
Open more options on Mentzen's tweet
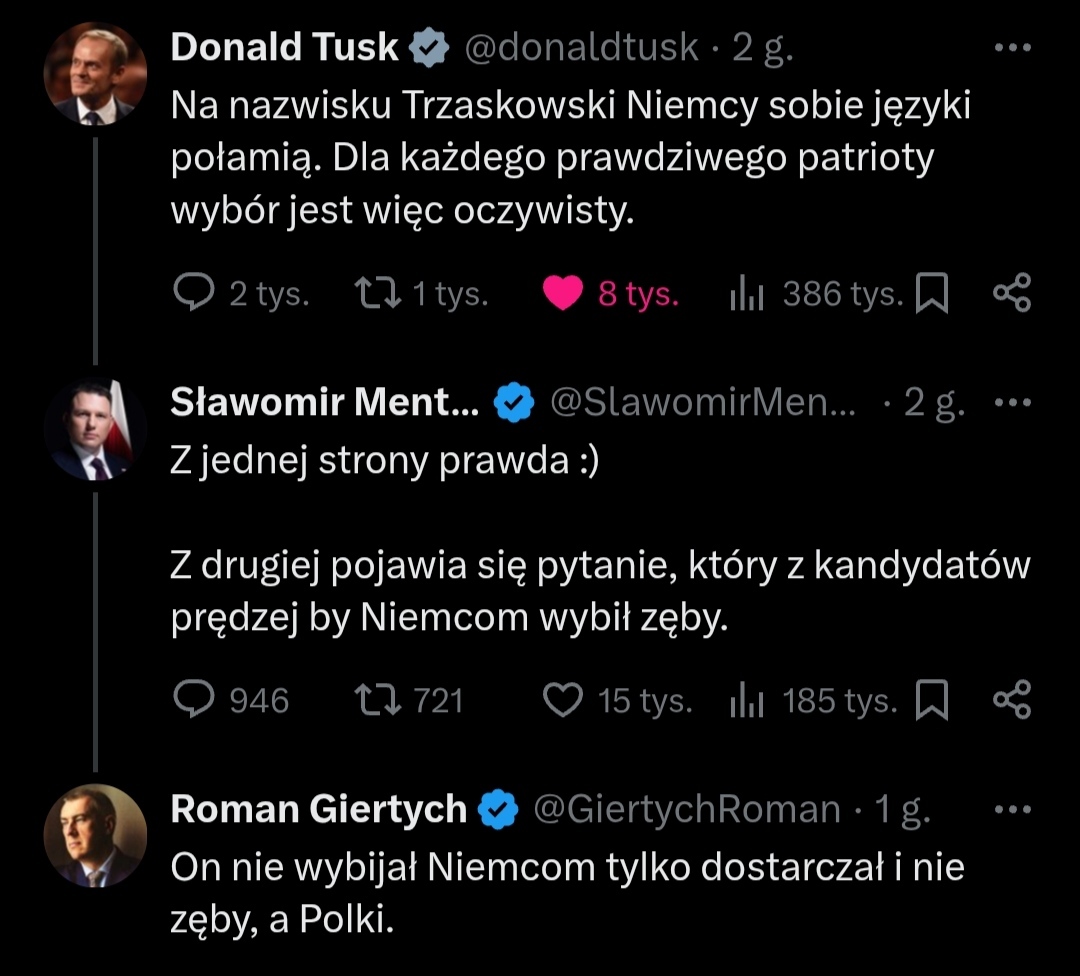[x=1014, y=403]
